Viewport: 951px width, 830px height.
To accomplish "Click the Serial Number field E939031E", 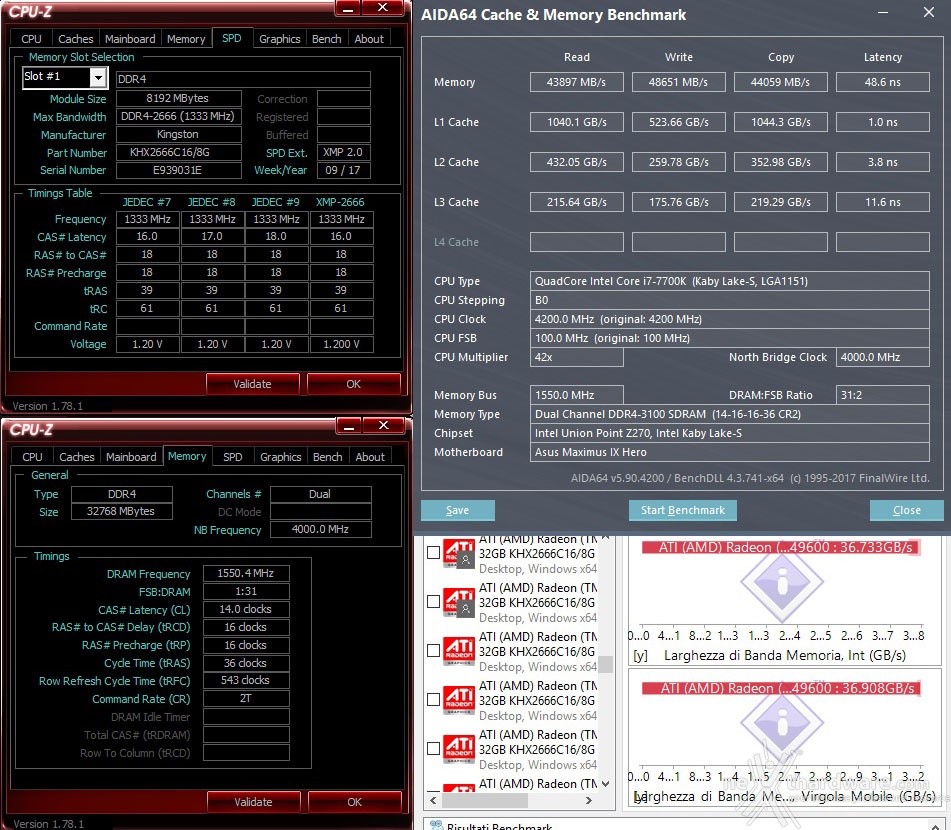I will tap(178, 170).
